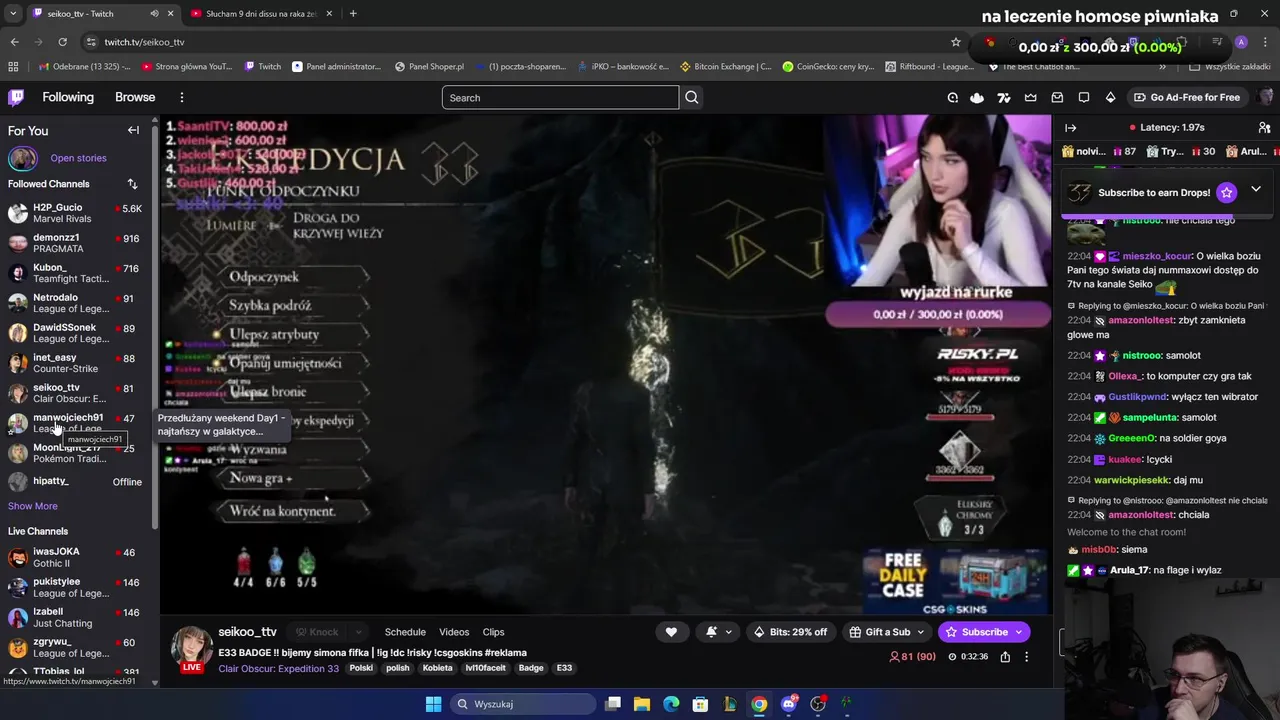The image size is (1280, 720).
Task: Click the Bits 29% off button
Action: pos(790,632)
